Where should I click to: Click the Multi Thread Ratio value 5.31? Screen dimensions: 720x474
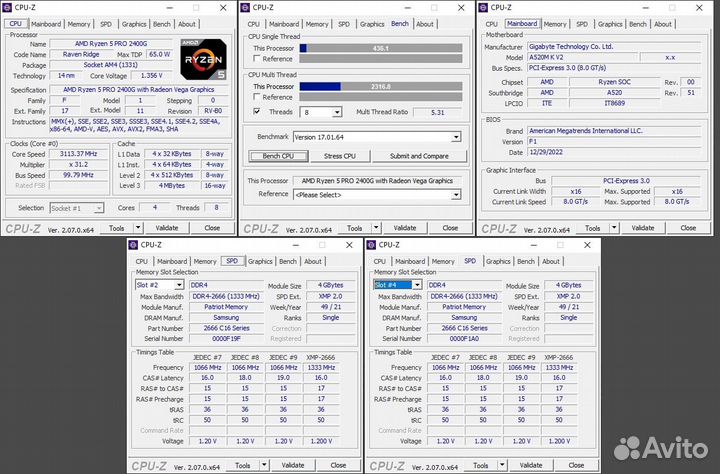[438, 112]
